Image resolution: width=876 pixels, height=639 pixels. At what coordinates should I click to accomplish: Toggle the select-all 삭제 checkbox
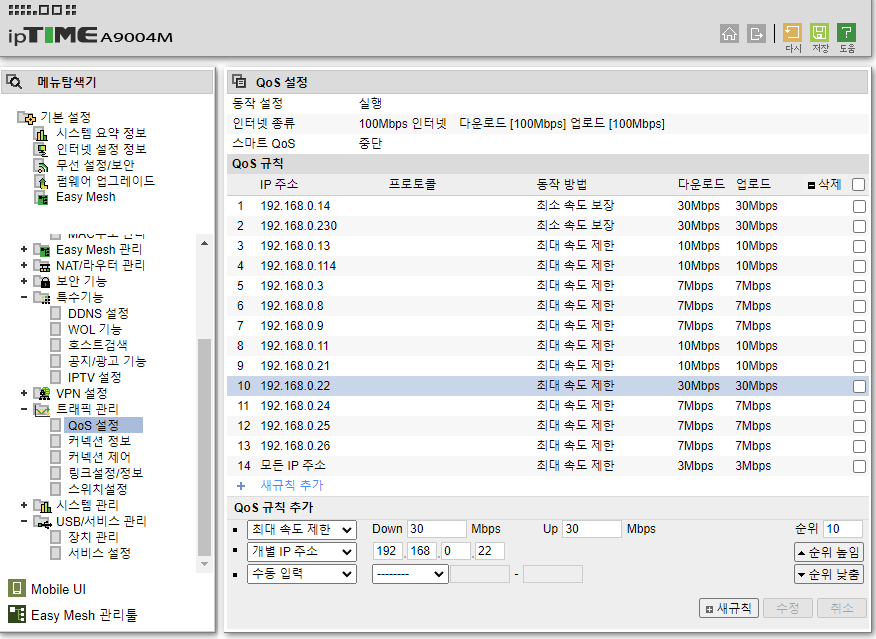click(x=859, y=184)
